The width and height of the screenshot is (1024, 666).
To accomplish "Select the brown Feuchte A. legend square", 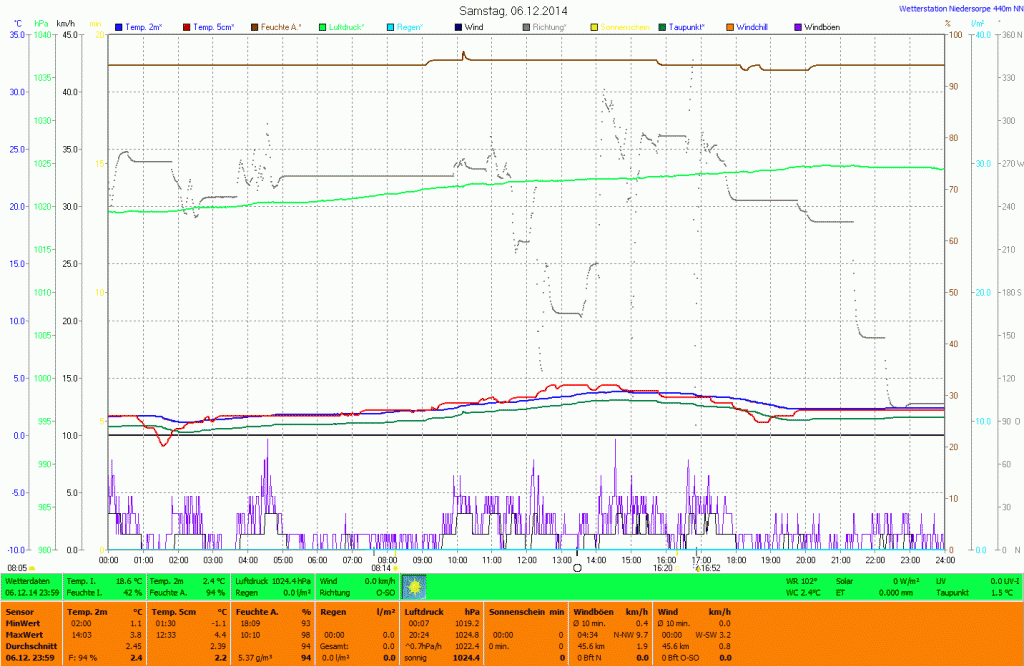I will click(x=254, y=26).
